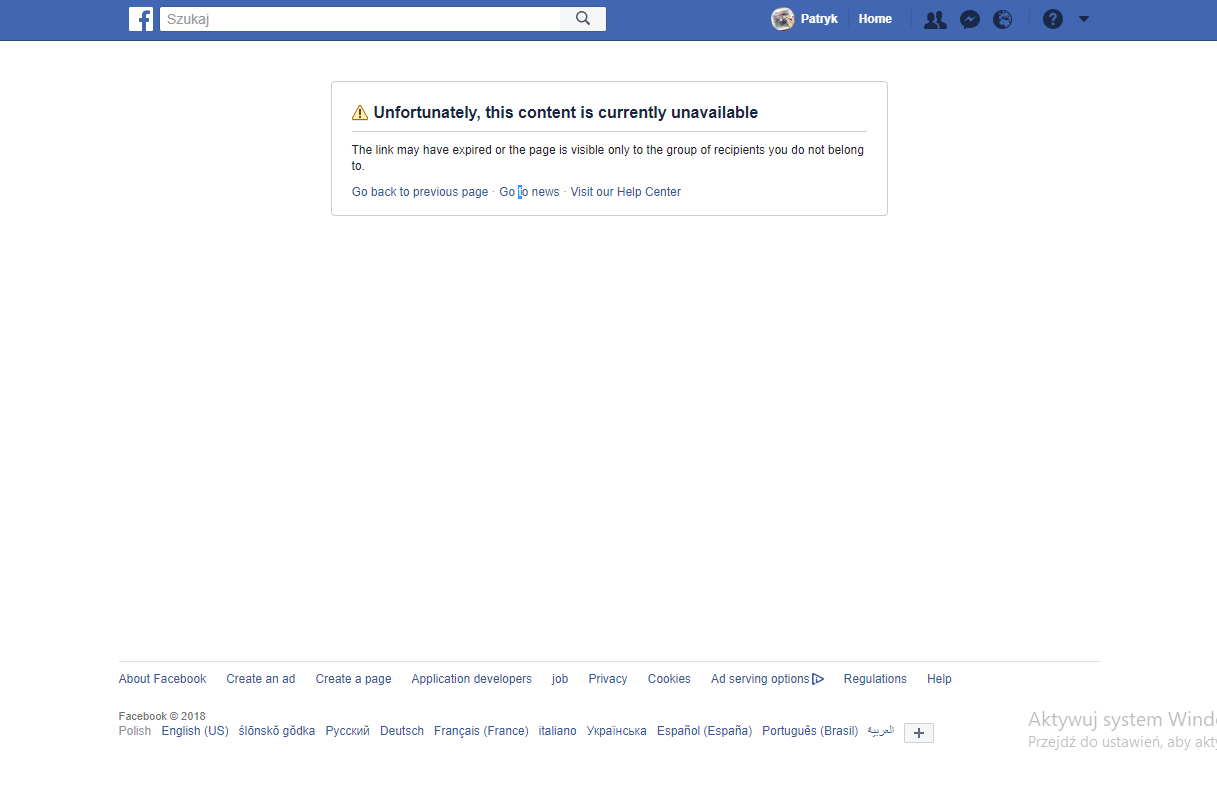Open the Cookies footer link
This screenshot has width=1217, height=792.
(669, 679)
